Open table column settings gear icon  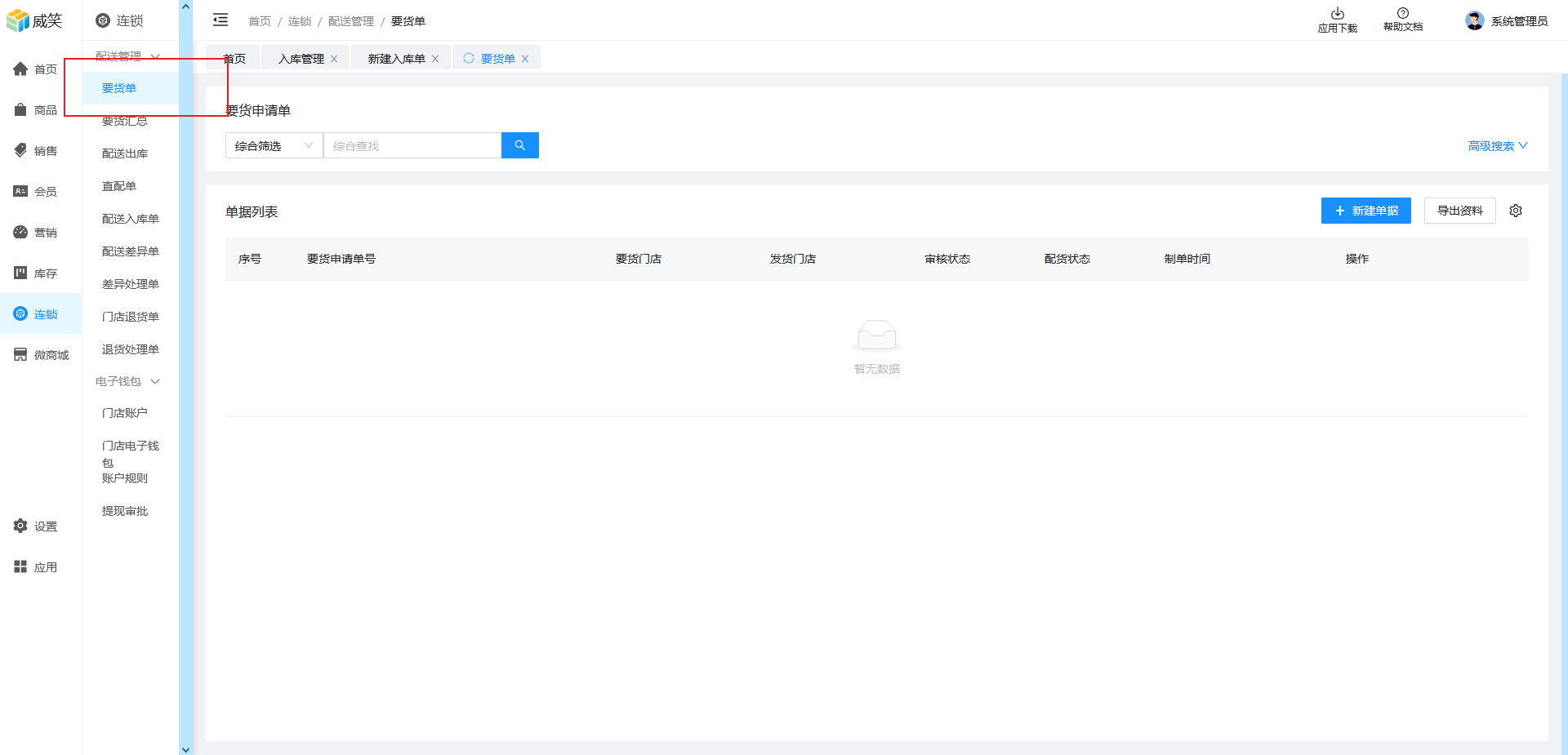click(x=1516, y=211)
